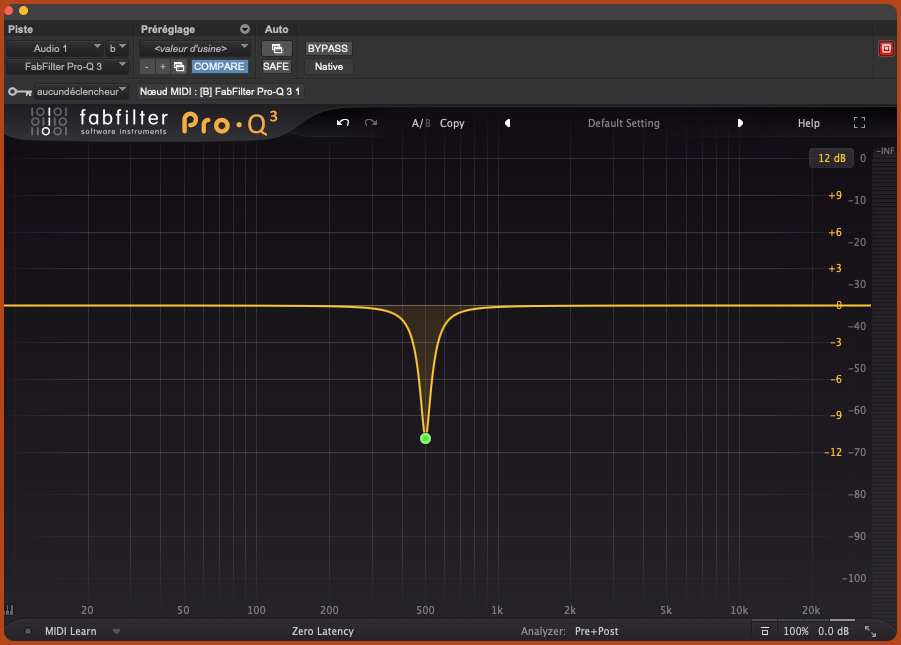Click the resize arrows icon at bottom right
The image size is (901, 645).
coord(870,631)
